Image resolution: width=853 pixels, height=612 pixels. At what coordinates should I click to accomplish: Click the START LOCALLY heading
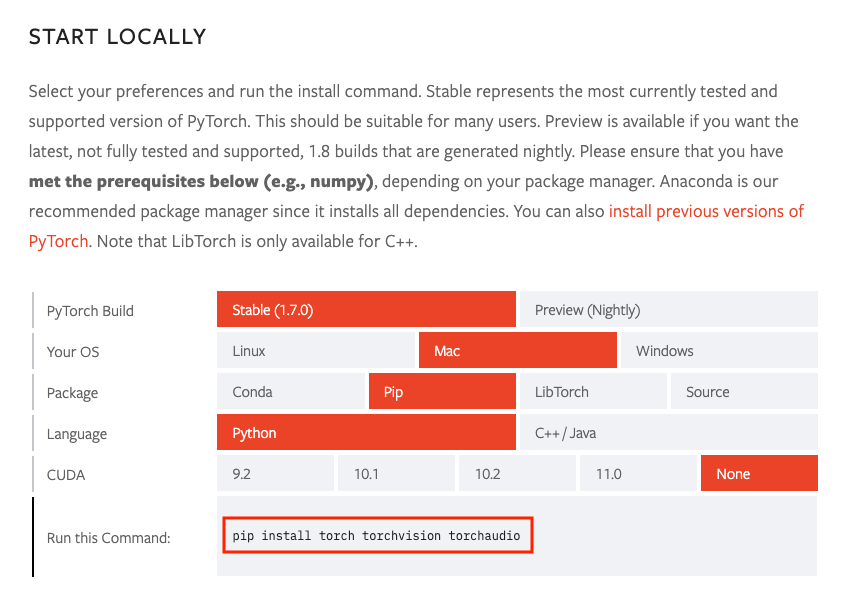[x=117, y=37]
